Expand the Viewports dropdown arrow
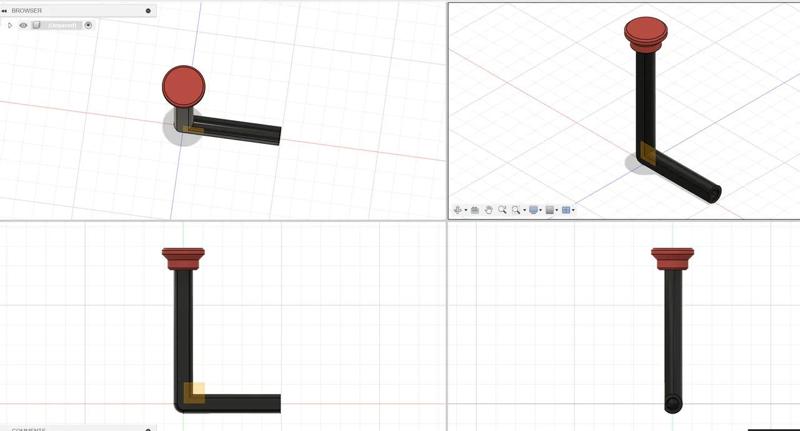Screen dimensions: 800x431 [573, 210]
